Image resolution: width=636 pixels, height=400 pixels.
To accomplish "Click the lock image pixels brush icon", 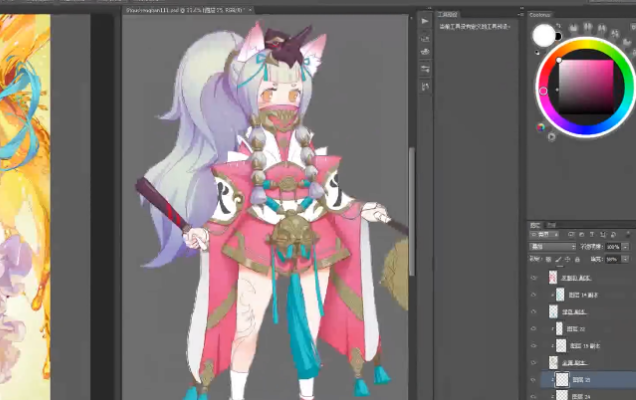I will (x=558, y=259).
